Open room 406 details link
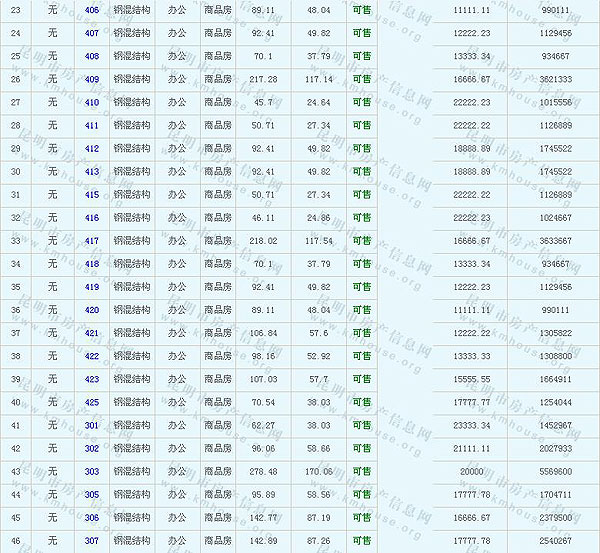 tap(92, 9)
